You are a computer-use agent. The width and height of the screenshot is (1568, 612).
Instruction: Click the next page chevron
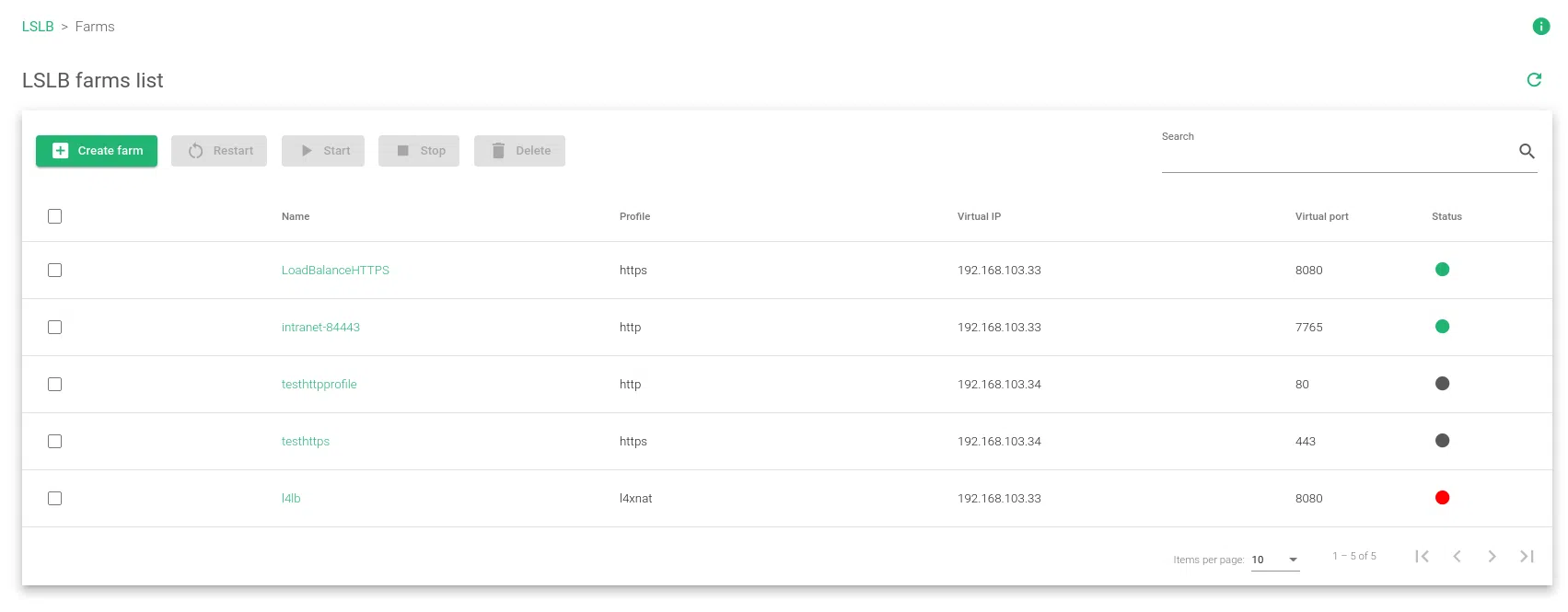click(x=1492, y=556)
